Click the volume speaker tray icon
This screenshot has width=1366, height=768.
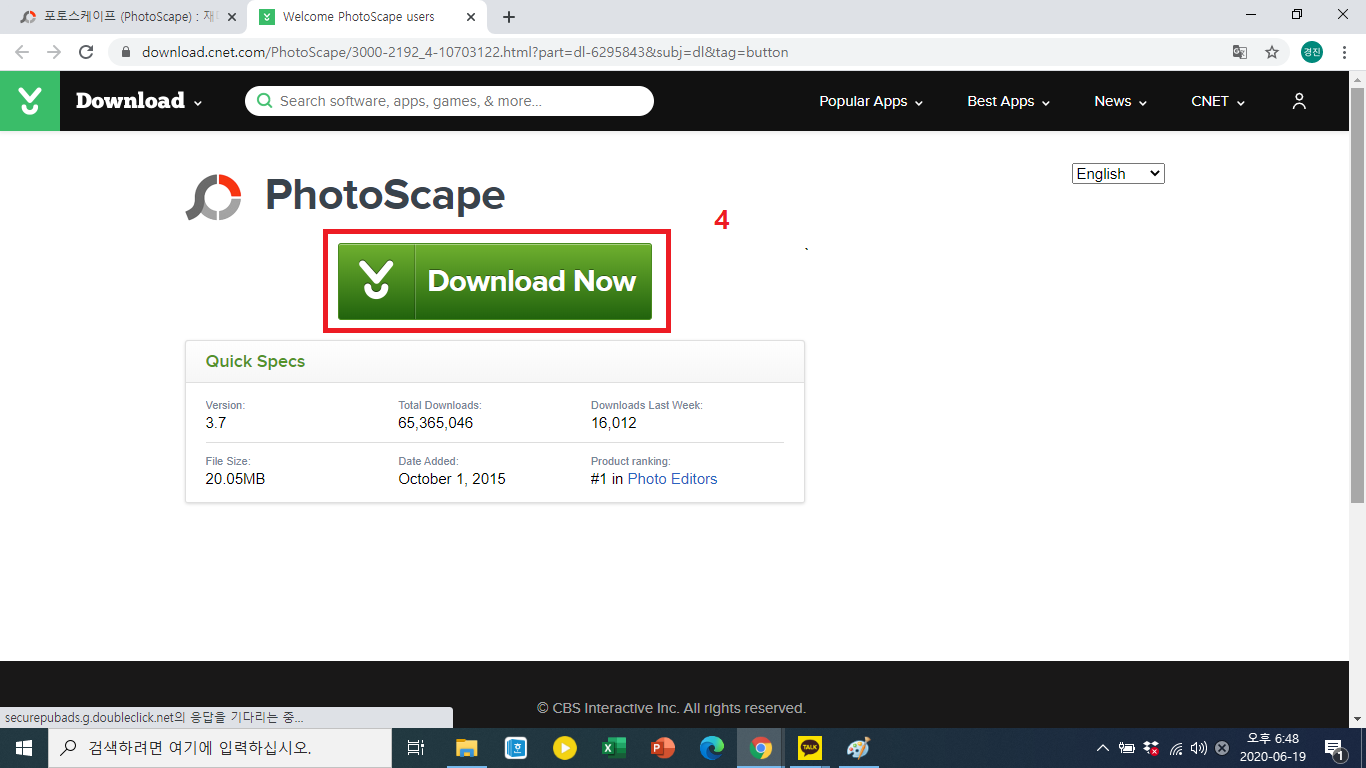pyautogui.click(x=1199, y=748)
